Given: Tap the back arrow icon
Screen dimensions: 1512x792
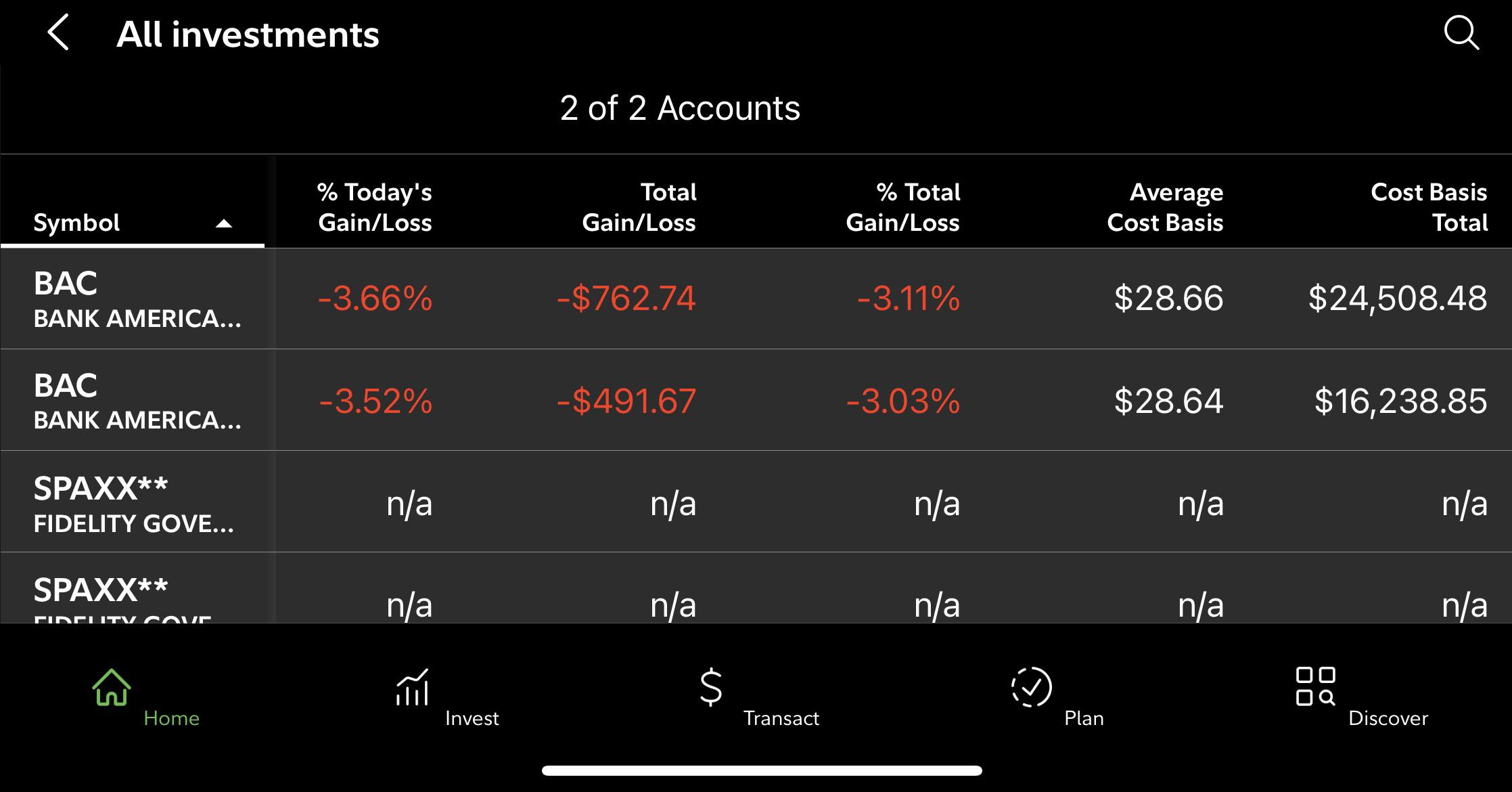Looking at the screenshot, I should coord(58,32).
